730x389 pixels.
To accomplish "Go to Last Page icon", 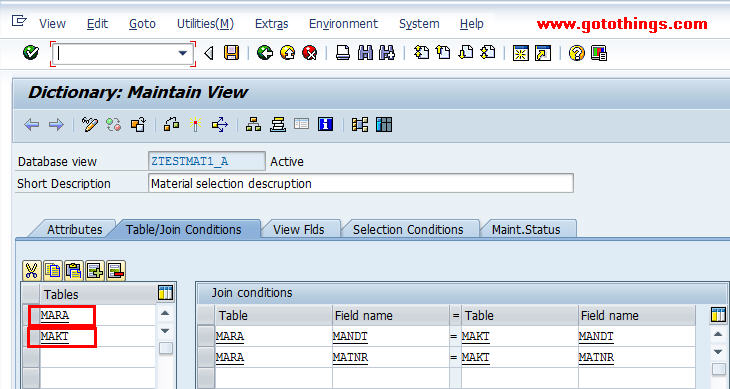I will pyautogui.click(x=487, y=53).
